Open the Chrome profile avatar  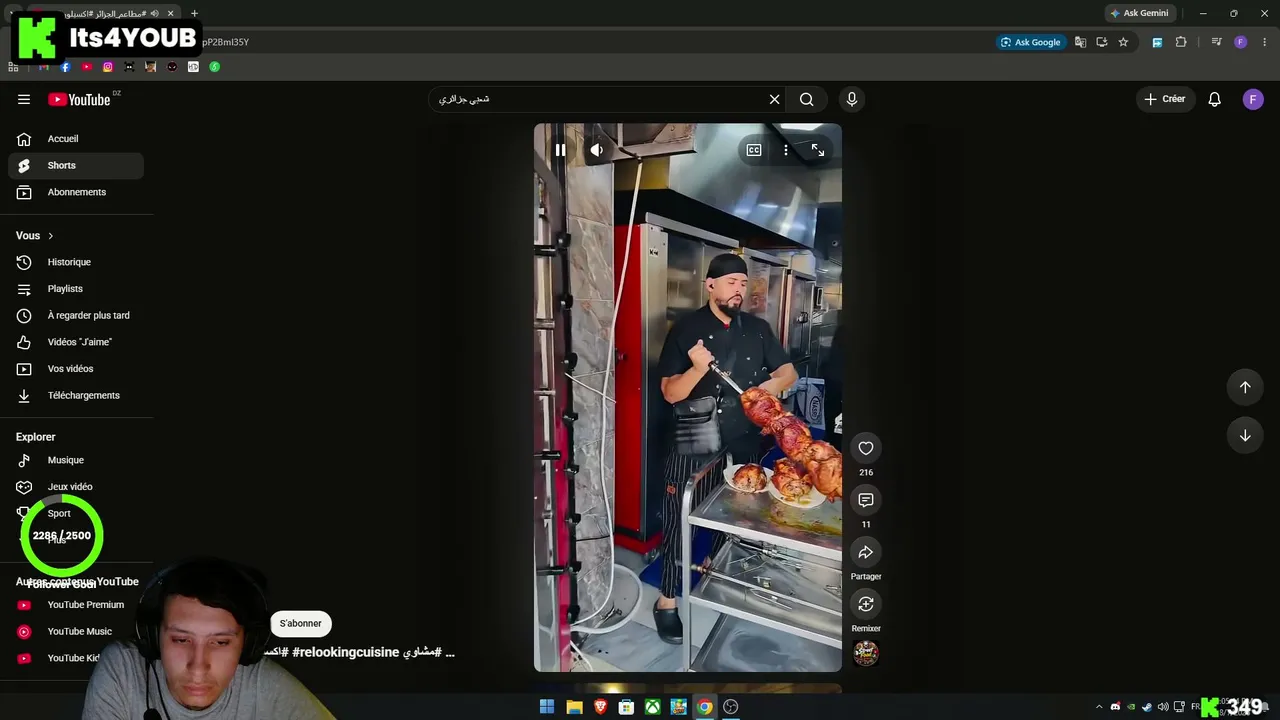point(1240,42)
